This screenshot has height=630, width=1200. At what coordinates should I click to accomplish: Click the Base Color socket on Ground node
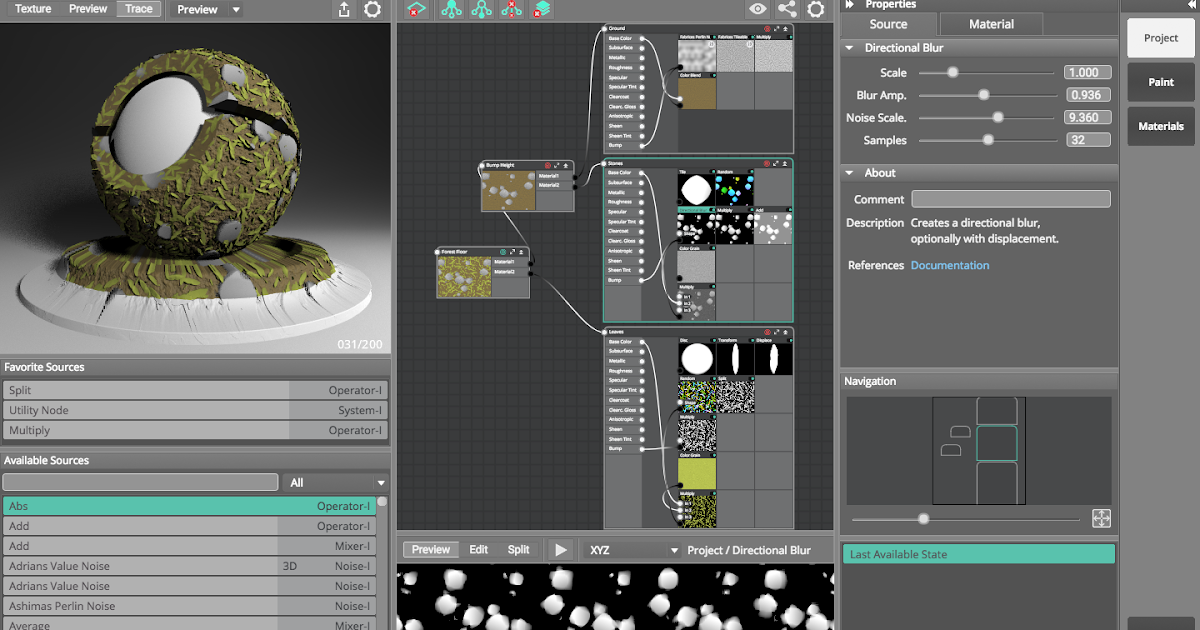click(x=643, y=39)
